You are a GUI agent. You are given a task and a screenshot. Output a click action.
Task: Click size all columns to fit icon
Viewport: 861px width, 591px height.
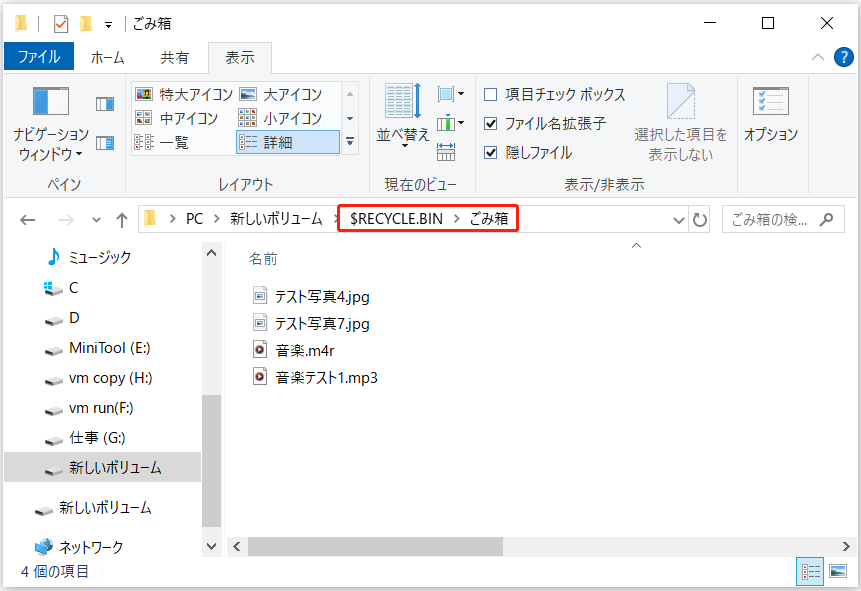pos(446,152)
